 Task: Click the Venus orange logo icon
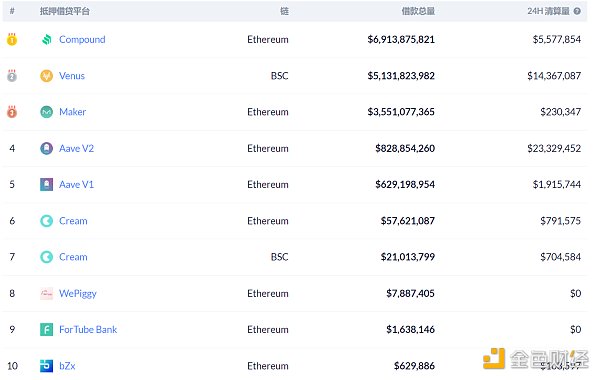[47, 76]
